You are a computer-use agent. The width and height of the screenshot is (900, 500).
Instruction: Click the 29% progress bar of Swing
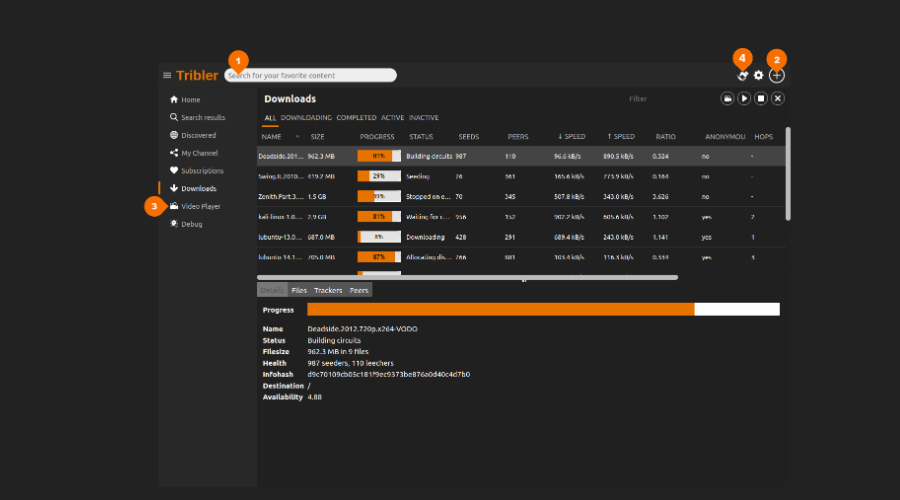pos(379,176)
